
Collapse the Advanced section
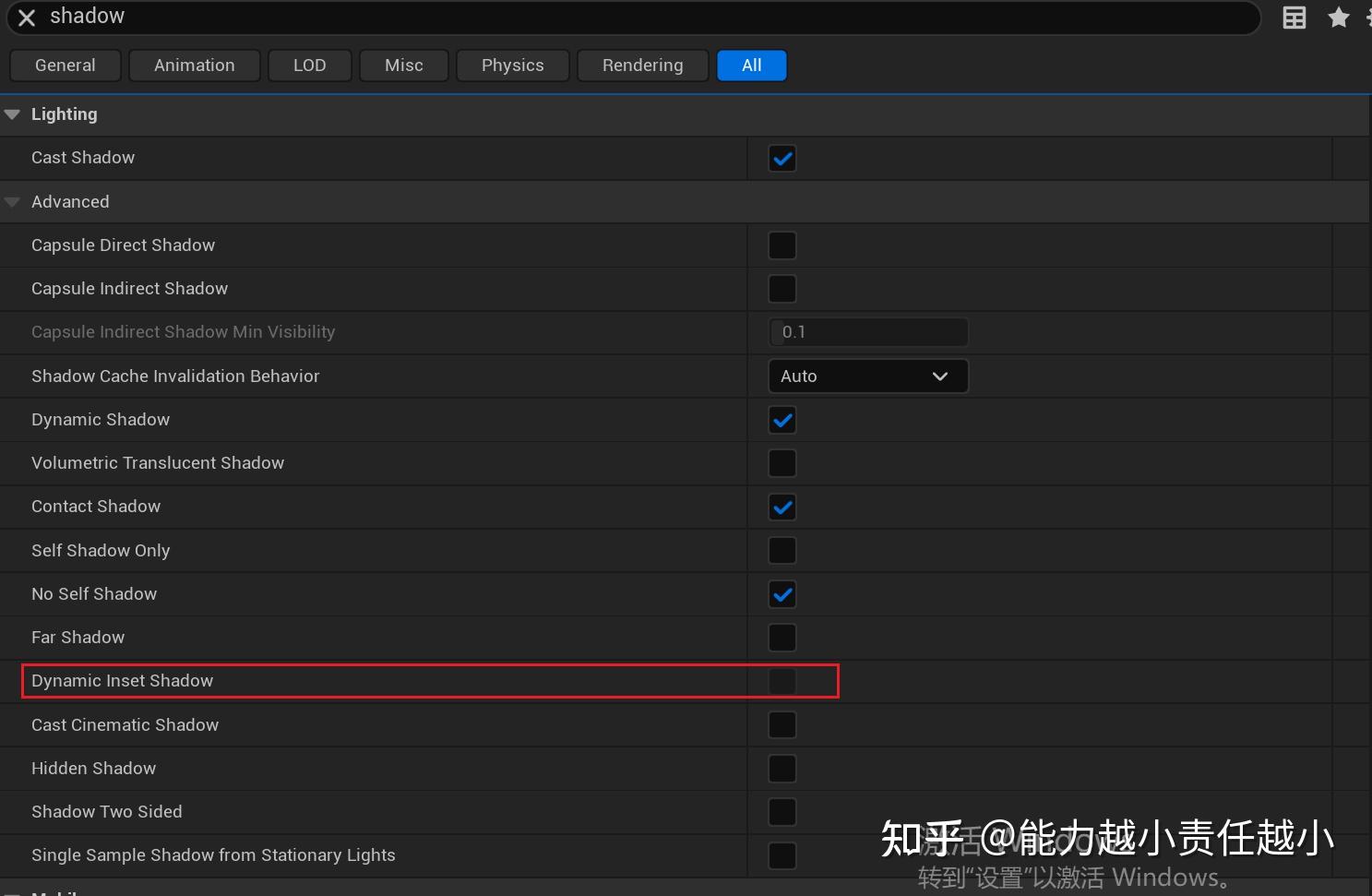[13, 201]
